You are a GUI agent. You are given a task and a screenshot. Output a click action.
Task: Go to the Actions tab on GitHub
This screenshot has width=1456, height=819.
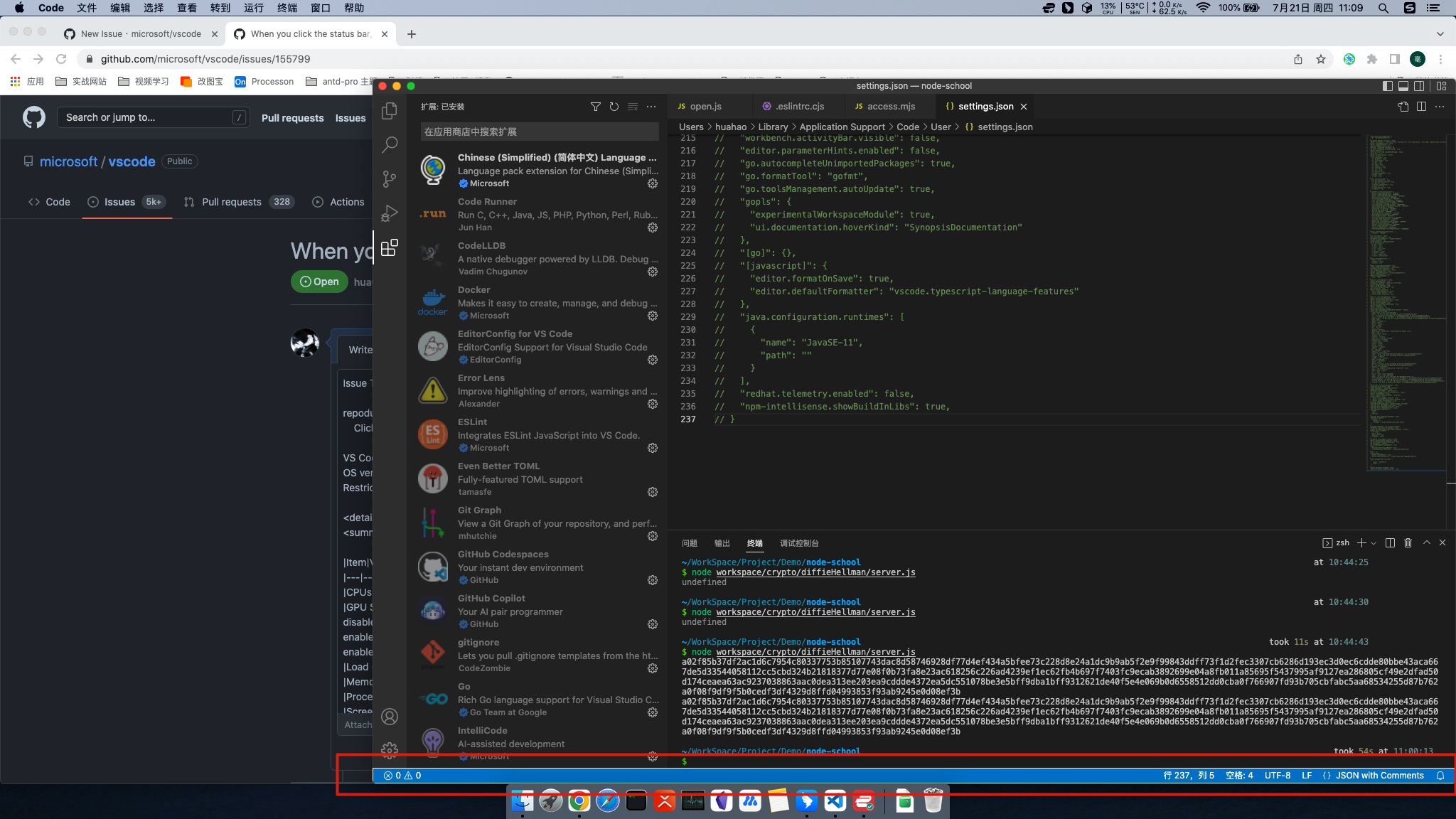point(338,202)
